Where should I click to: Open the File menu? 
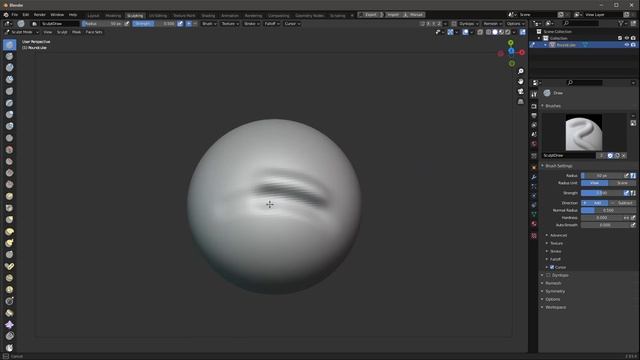pyautogui.click(x=15, y=15)
